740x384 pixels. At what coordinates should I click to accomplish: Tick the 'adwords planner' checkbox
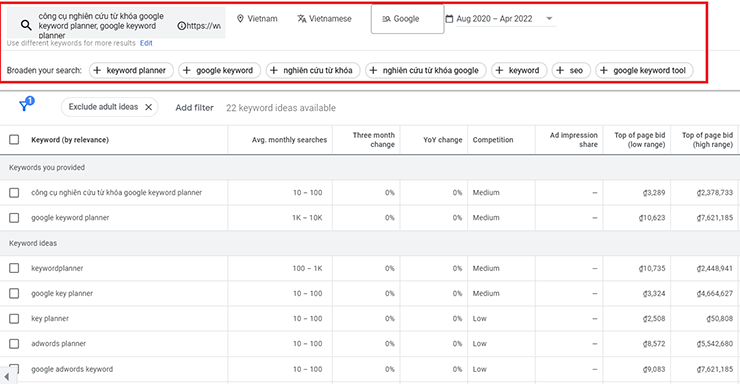[14, 343]
